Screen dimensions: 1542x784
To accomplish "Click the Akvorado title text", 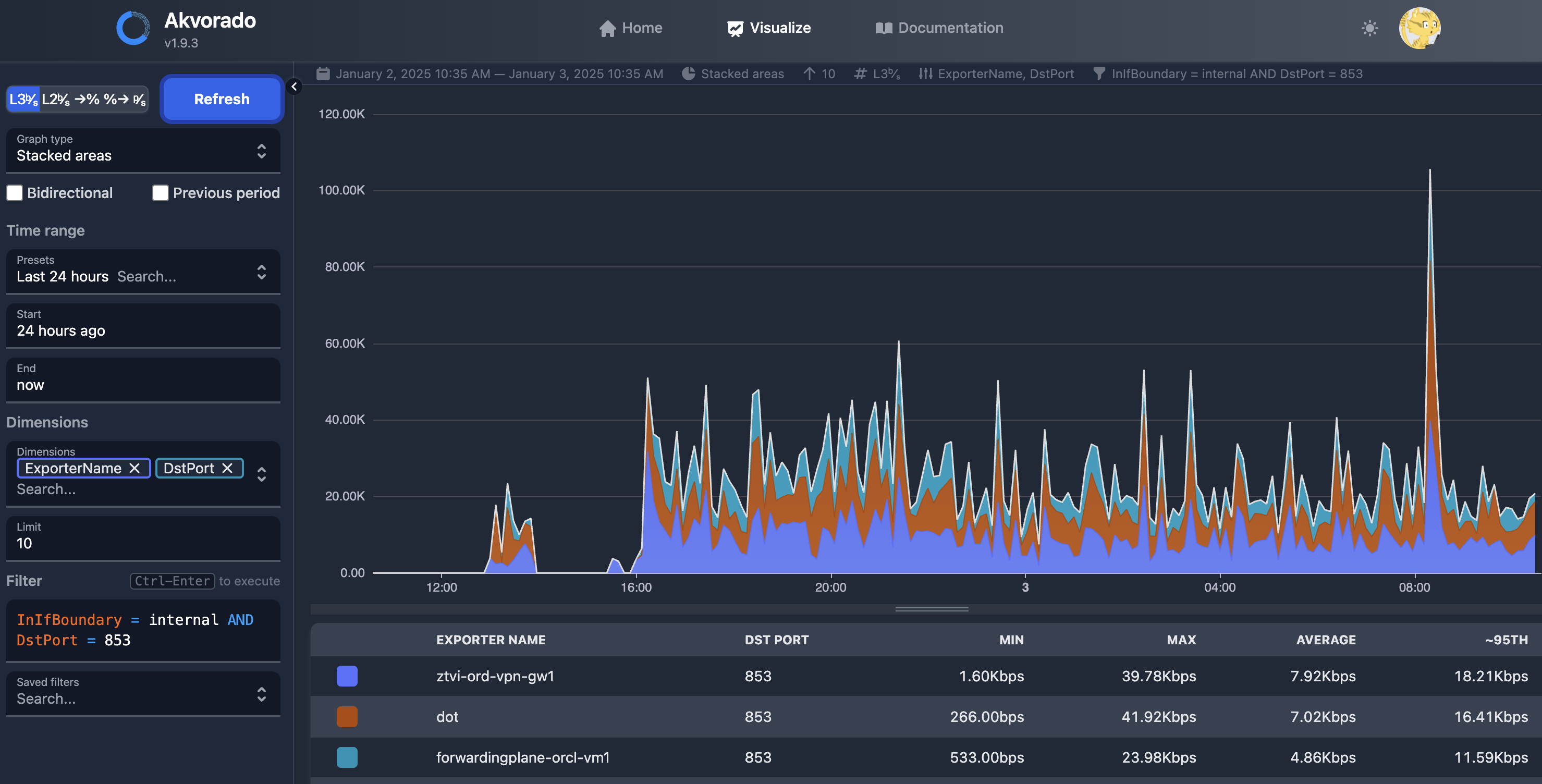I will click(x=210, y=20).
